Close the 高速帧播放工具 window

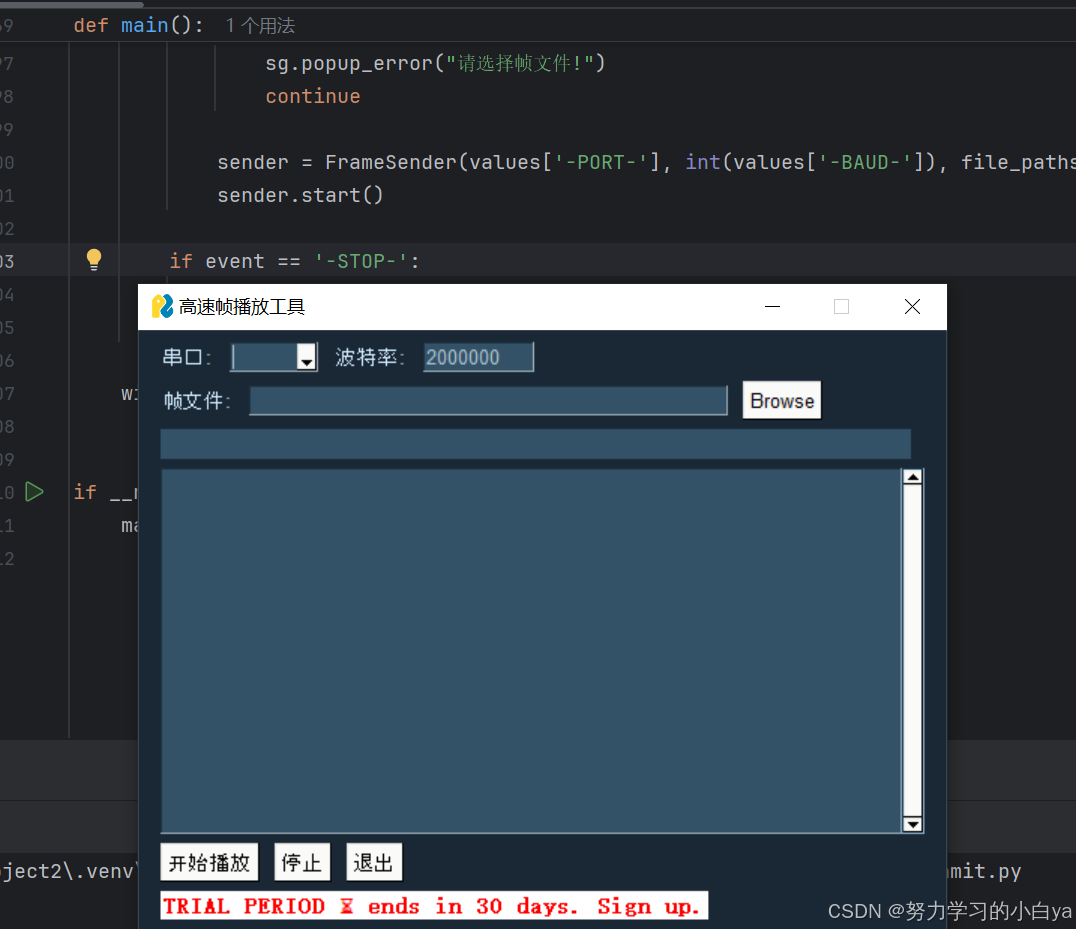[x=912, y=307]
